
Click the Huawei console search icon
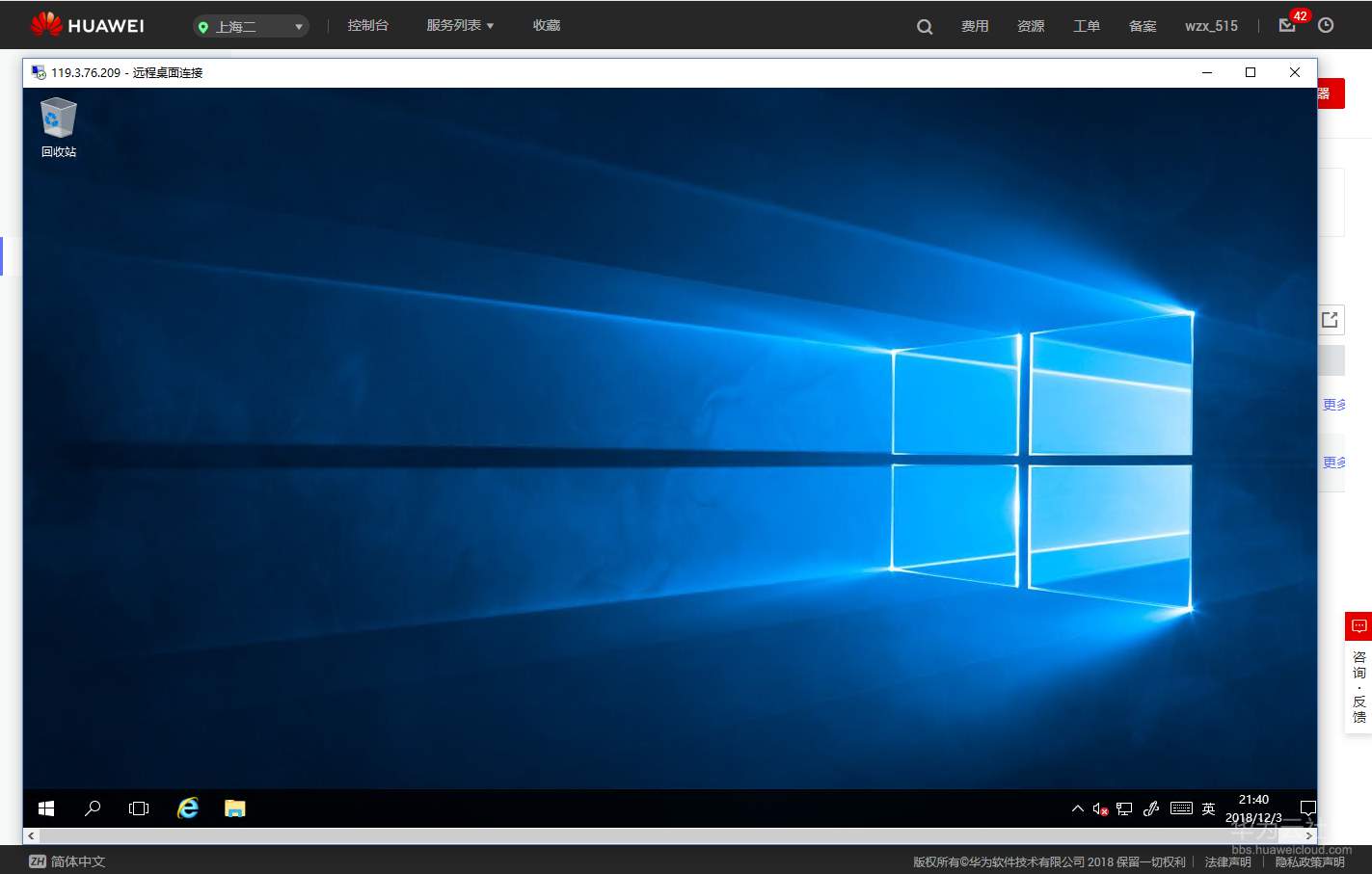tap(925, 27)
